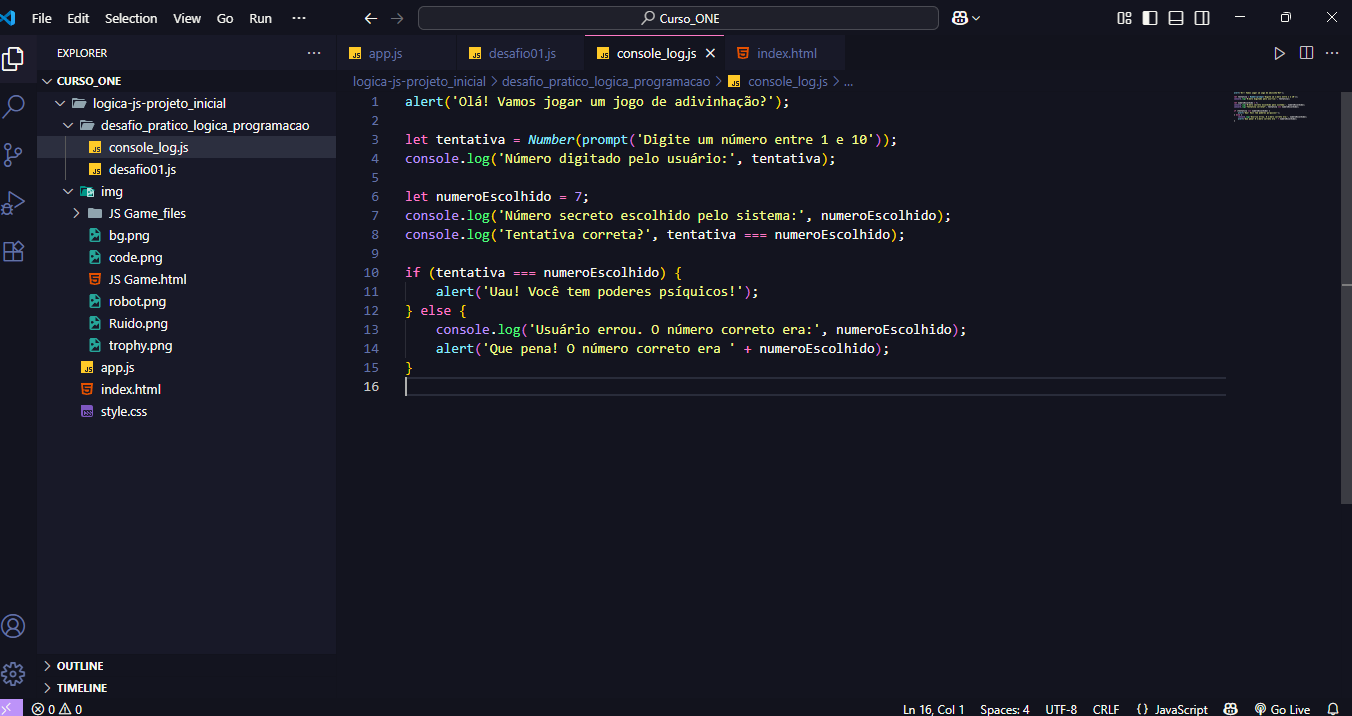1352x716 pixels.
Task: Open the Run and Debug view
Action: point(13,203)
